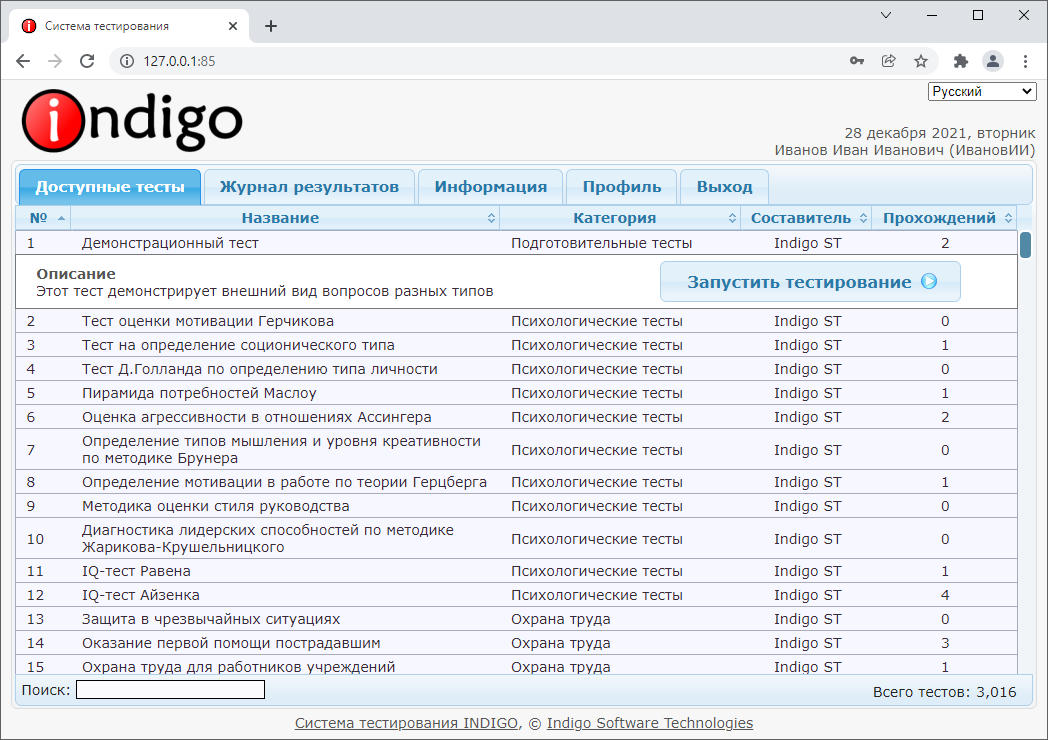This screenshot has height=740, width=1048.
Task: Click the description text about question types
Action: (265, 291)
